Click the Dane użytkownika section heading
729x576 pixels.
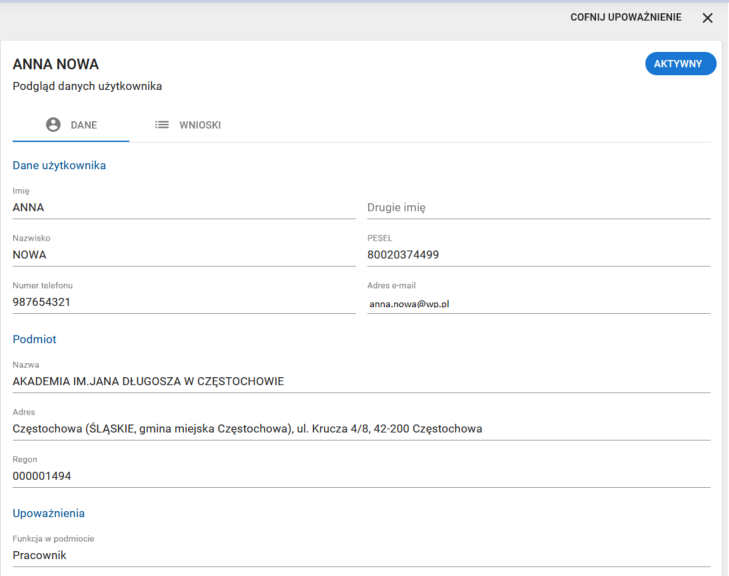coord(59,165)
